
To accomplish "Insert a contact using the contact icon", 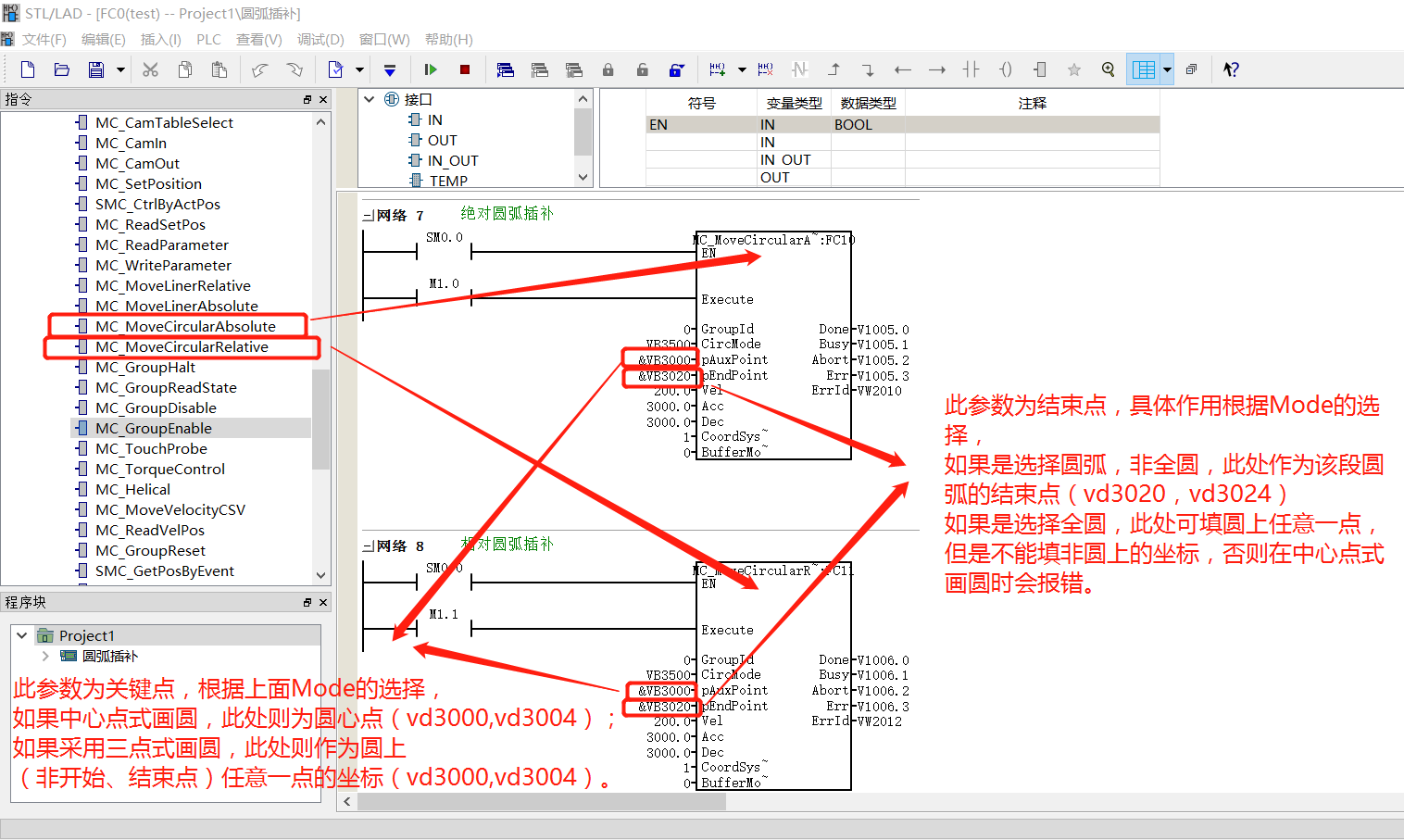I will (972, 69).
